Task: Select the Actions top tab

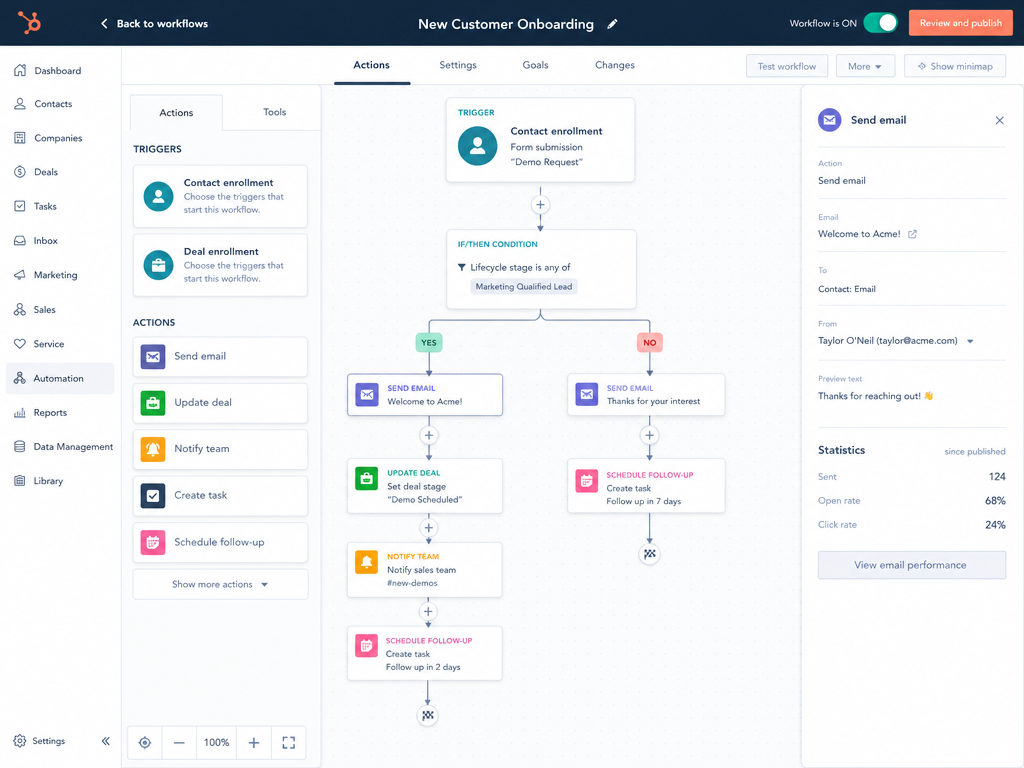Action: click(x=372, y=65)
